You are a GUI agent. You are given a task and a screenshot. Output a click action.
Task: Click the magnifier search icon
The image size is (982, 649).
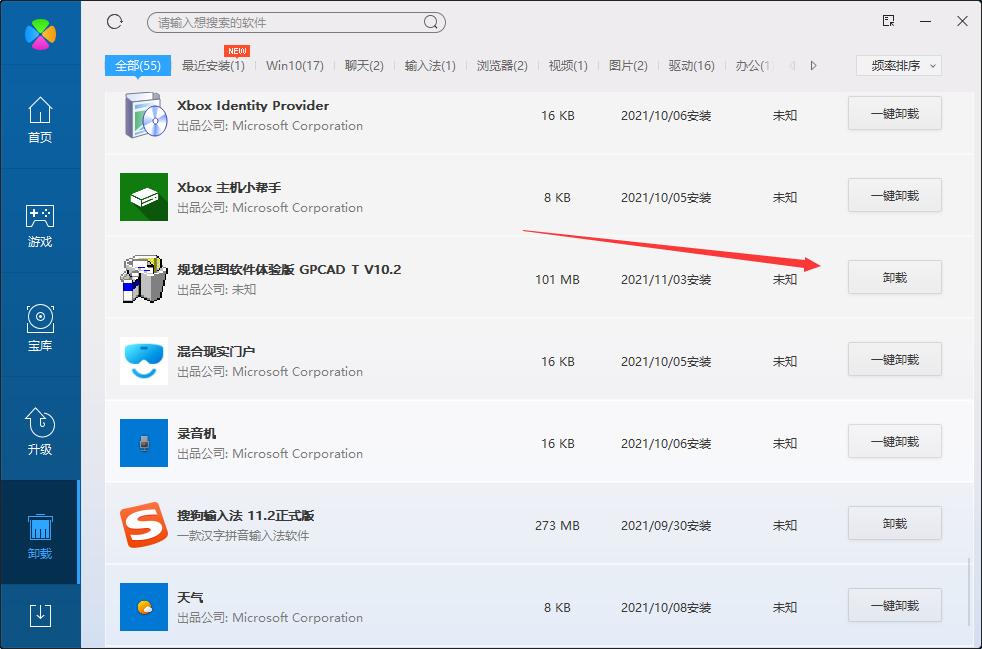click(430, 23)
